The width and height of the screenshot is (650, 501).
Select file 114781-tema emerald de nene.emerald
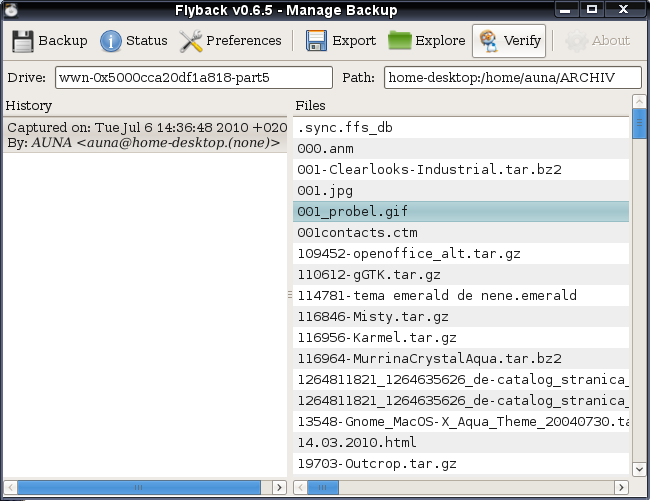click(x=461, y=295)
